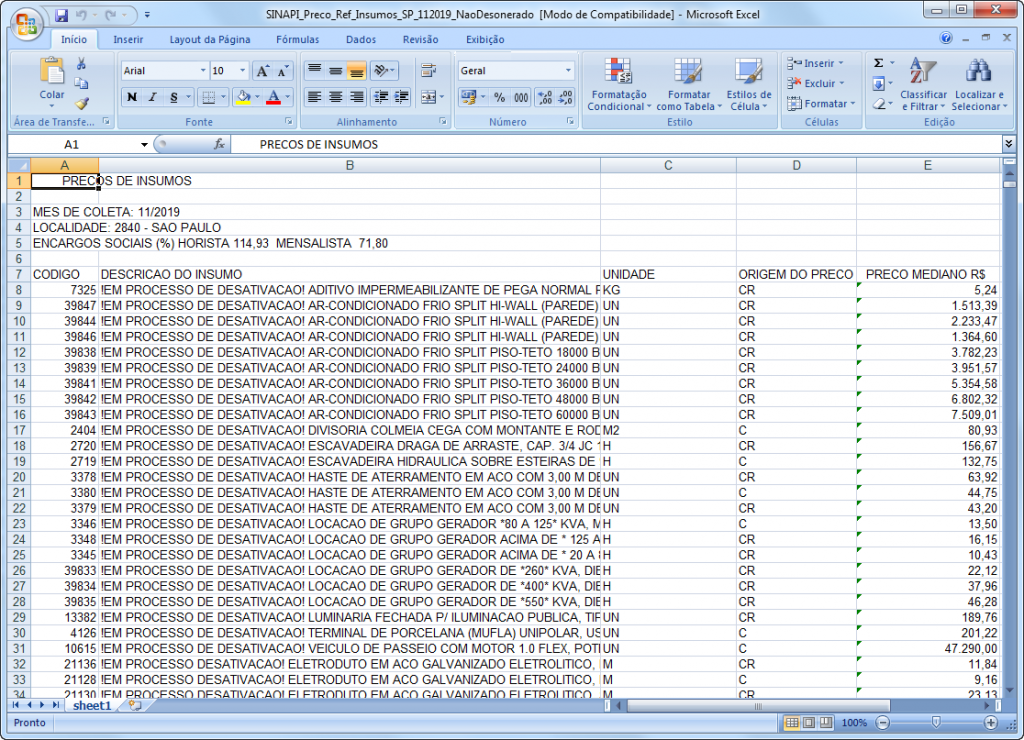Open Formatar cells menu
Screen dimensions: 1024x740
point(820,104)
